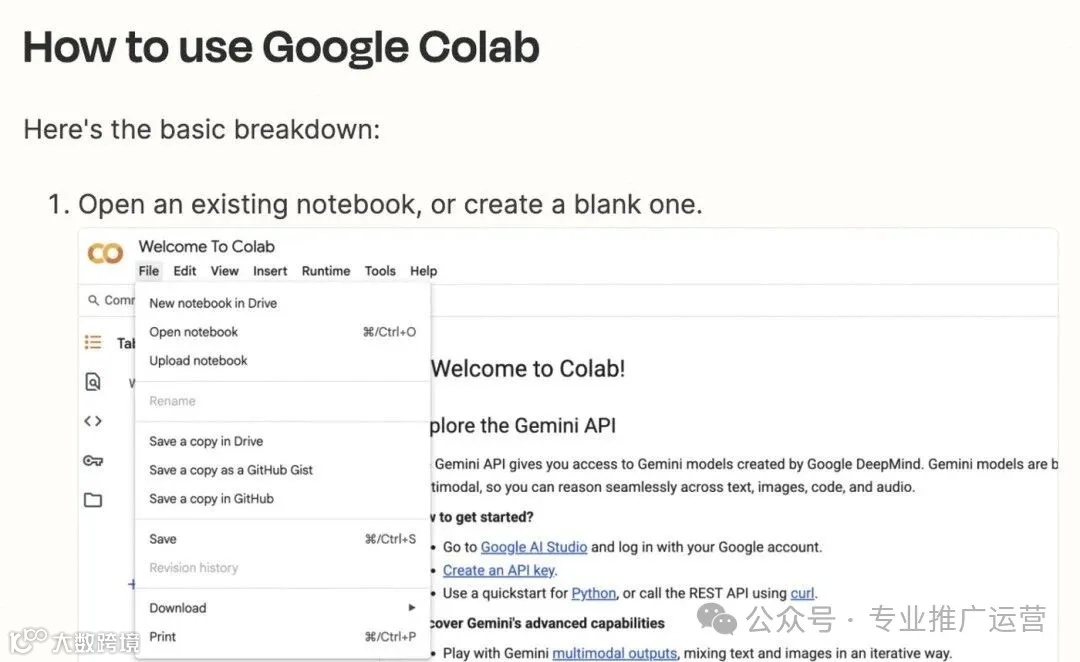Open the Table of contents sidebar icon
Screen dimensions: 1080x662
tap(93, 342)
